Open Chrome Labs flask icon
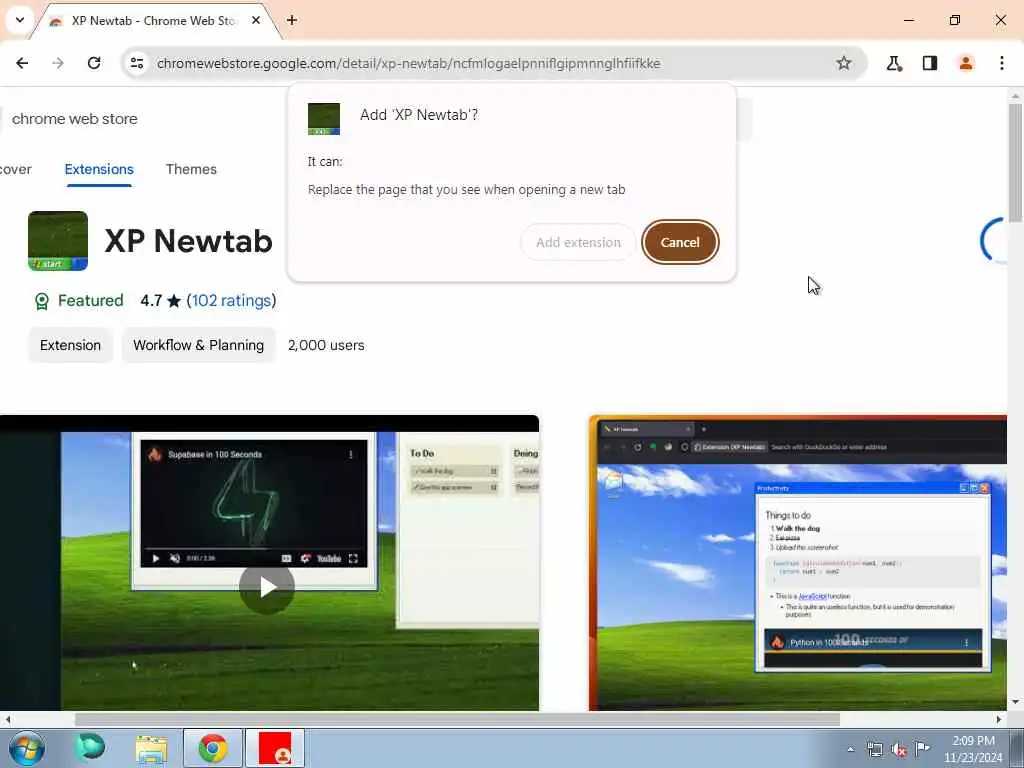This screenshot has height=768, width=1024. pos(894,63)
